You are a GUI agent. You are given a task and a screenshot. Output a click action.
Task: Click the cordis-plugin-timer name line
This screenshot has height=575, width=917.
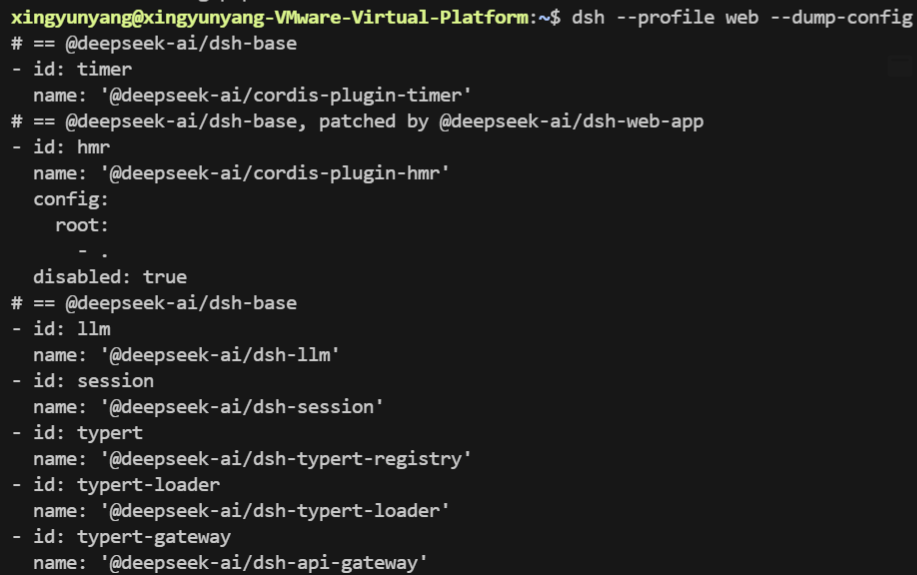[x=252, y=95]
